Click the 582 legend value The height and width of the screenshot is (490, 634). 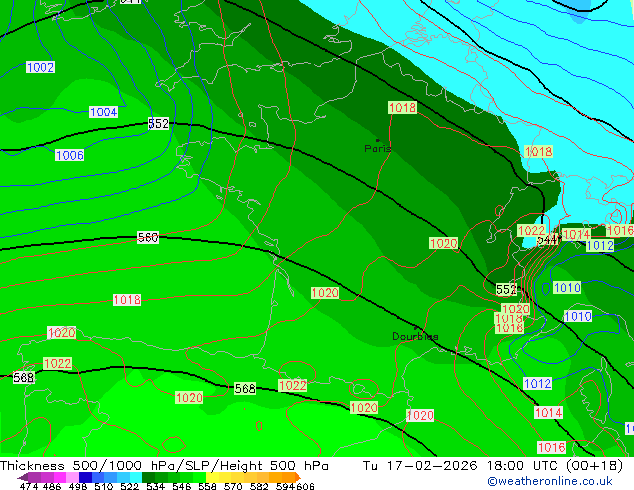pos(260,486)
